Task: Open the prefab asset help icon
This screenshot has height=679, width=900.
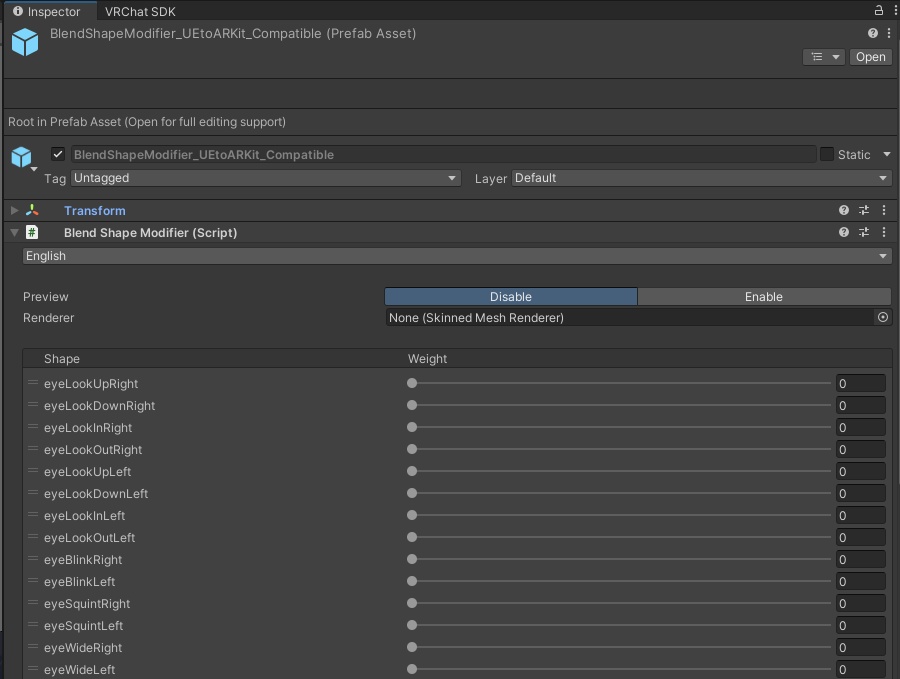Action: tap(873, 33)
